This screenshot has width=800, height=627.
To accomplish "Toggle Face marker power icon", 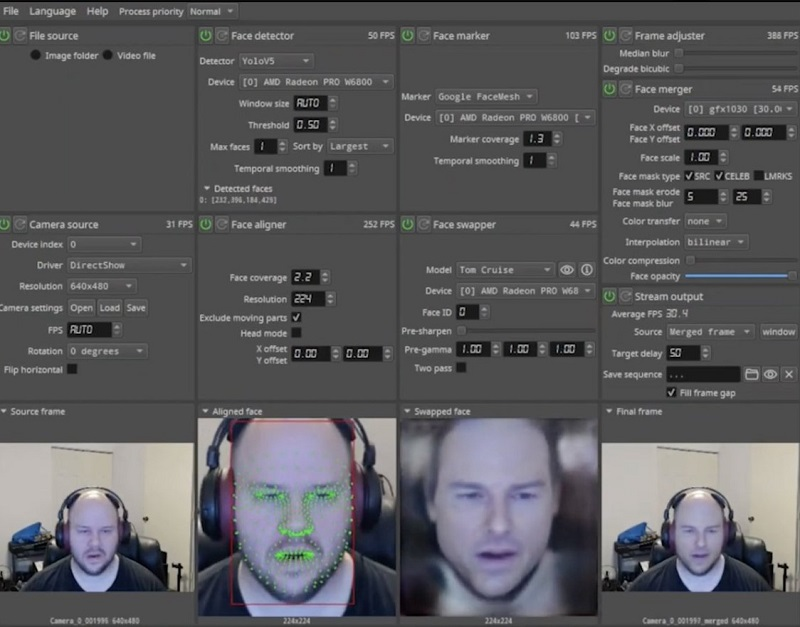I will click(x=408, y=35).
